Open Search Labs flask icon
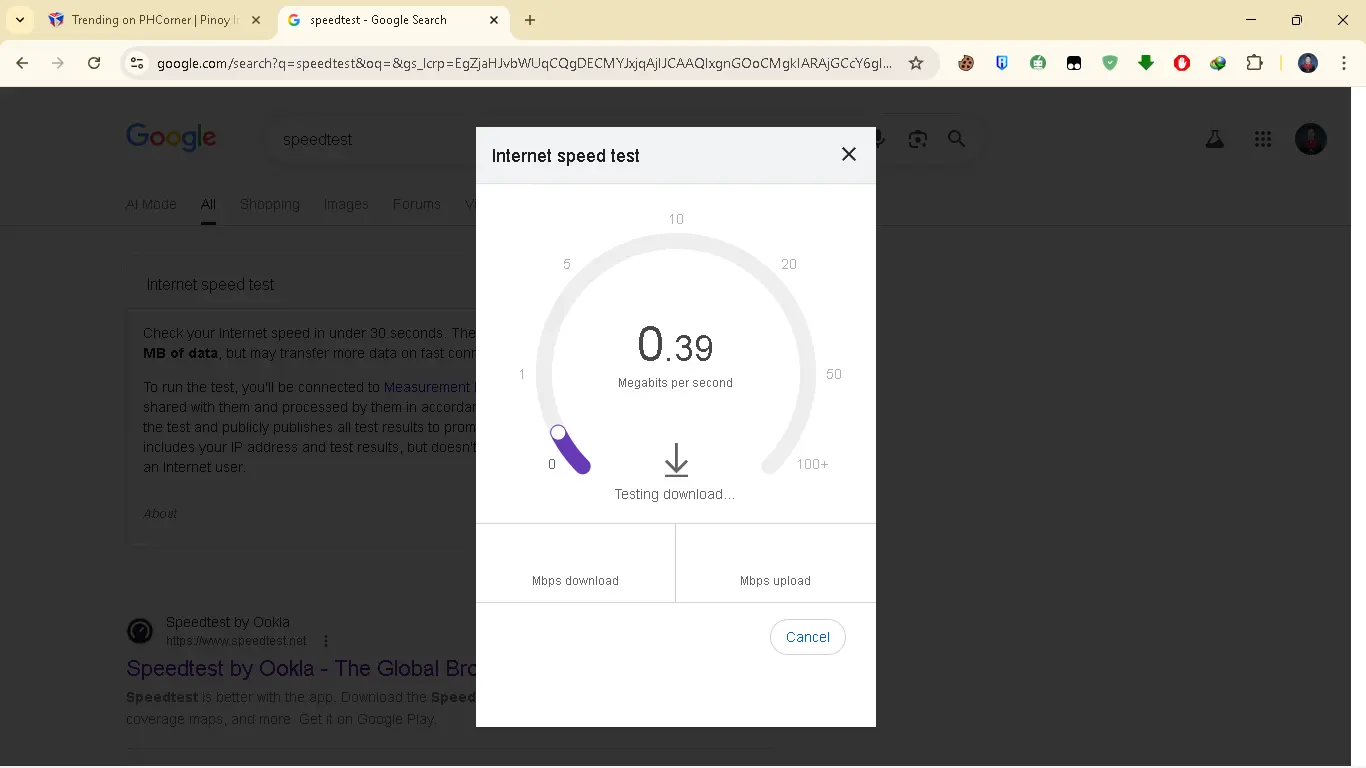 (x=1215, y=140)
